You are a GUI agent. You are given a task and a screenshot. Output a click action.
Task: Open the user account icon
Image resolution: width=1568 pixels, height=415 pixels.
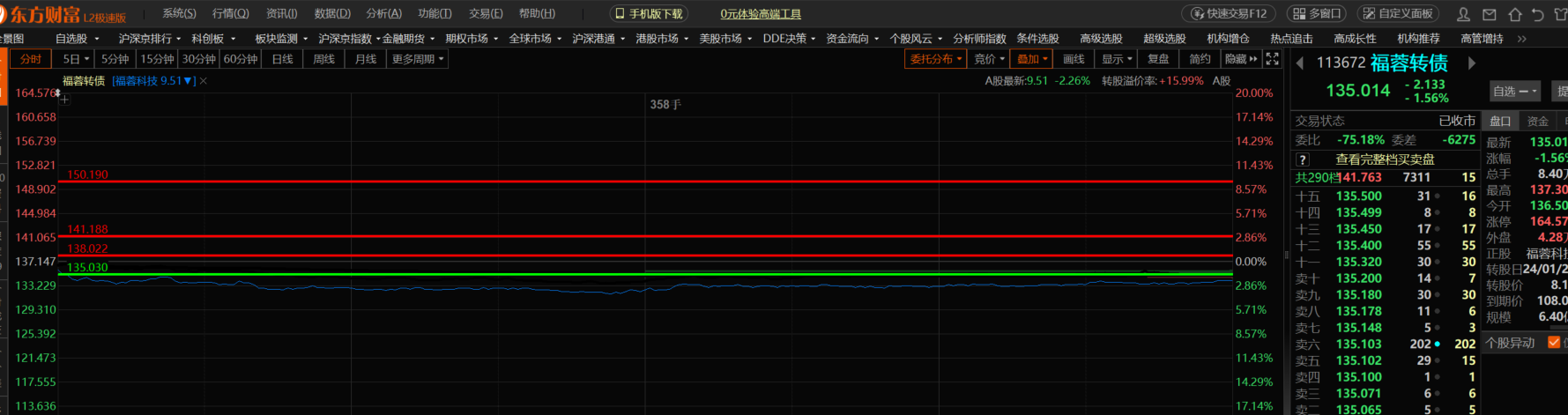[1464, 14]
